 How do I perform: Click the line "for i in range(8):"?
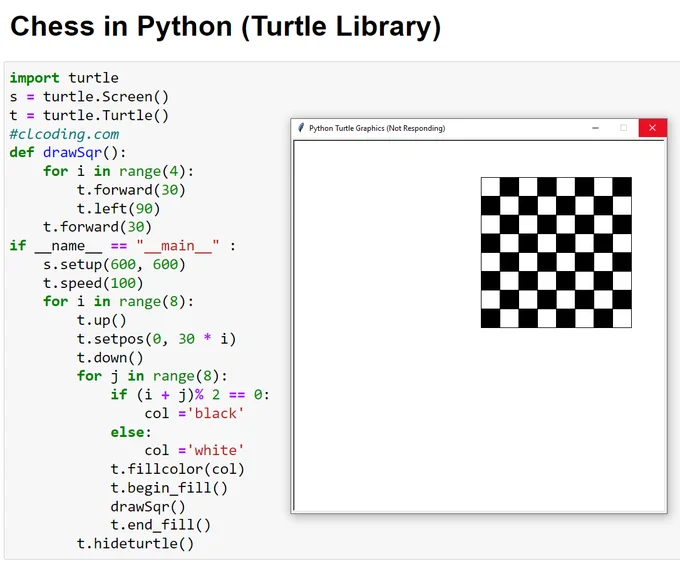[118, 301]
